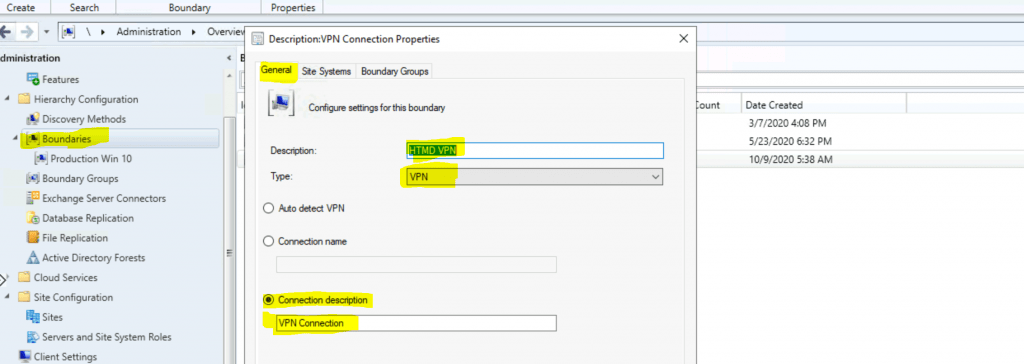The image size is (1024, 364).
Task: Click the Features node icon
Action: tap(33, 79)
